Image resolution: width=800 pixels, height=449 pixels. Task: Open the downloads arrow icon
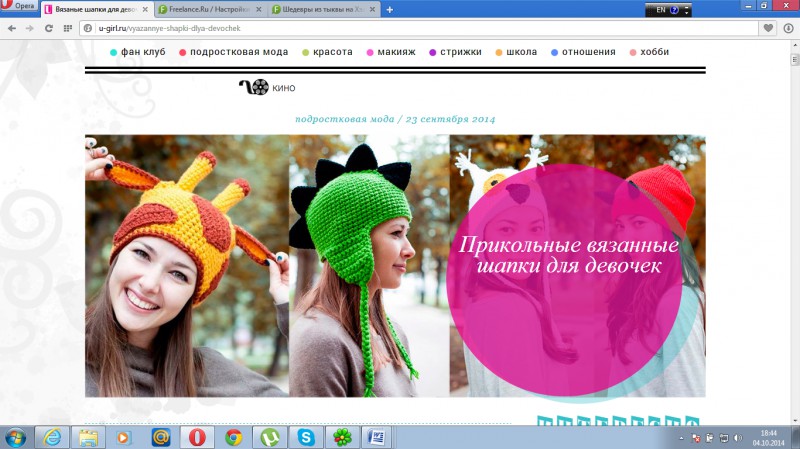[x=788, y=29]
